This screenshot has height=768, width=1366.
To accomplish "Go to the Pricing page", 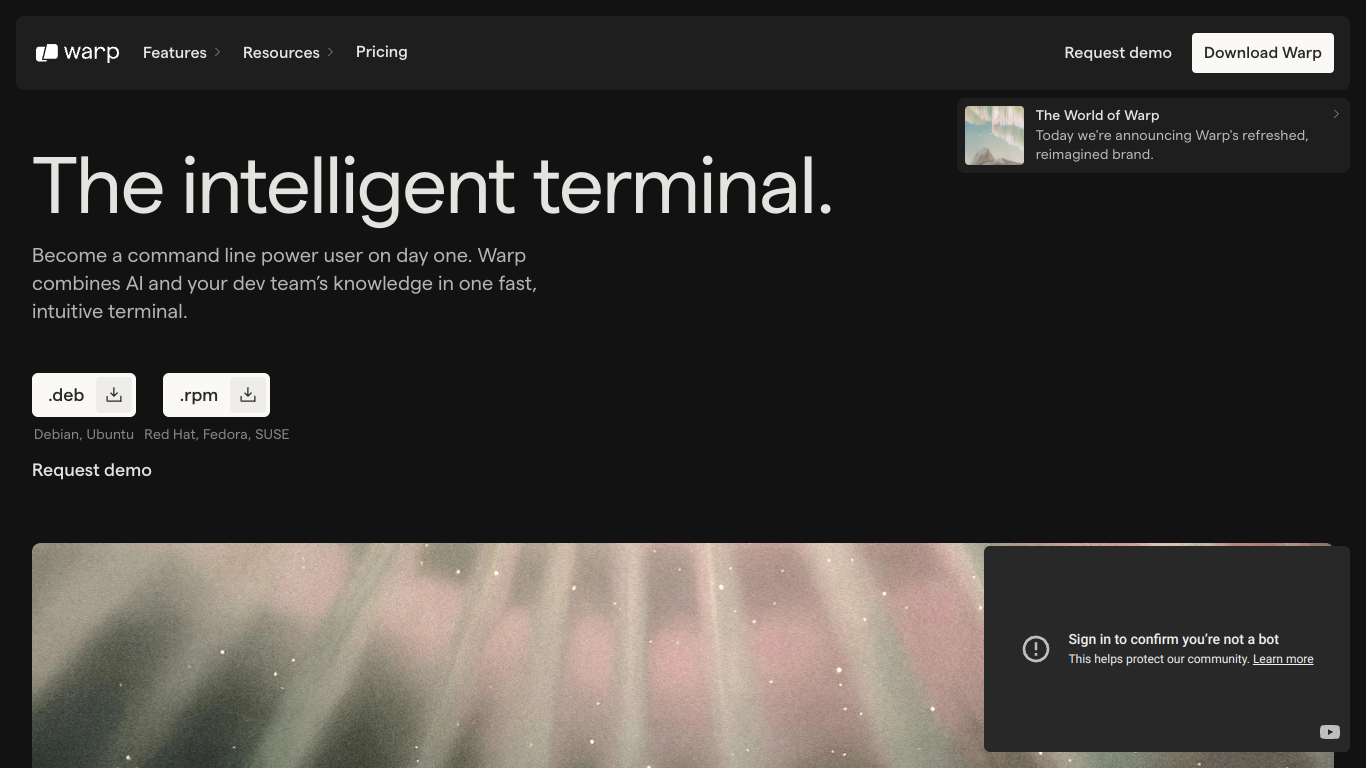I will coord(382,52).
